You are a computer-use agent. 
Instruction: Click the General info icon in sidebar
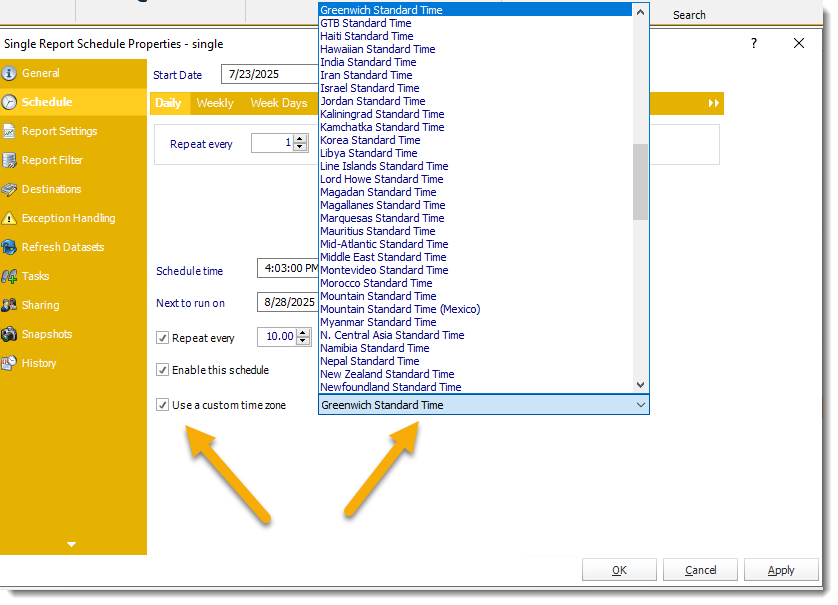pyautogui.click(x=9, y=73)
